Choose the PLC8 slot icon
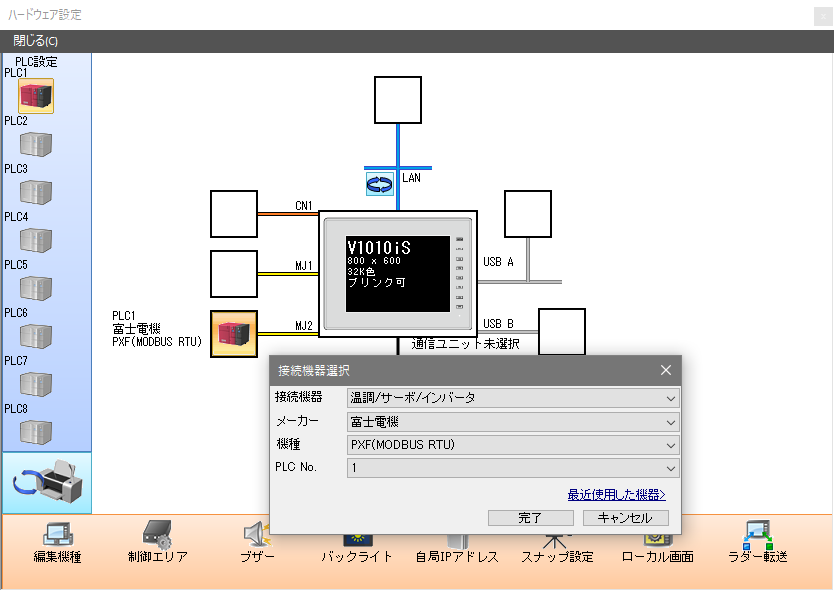834x591 pixels. pyautogui.click(x=36, y=432)
